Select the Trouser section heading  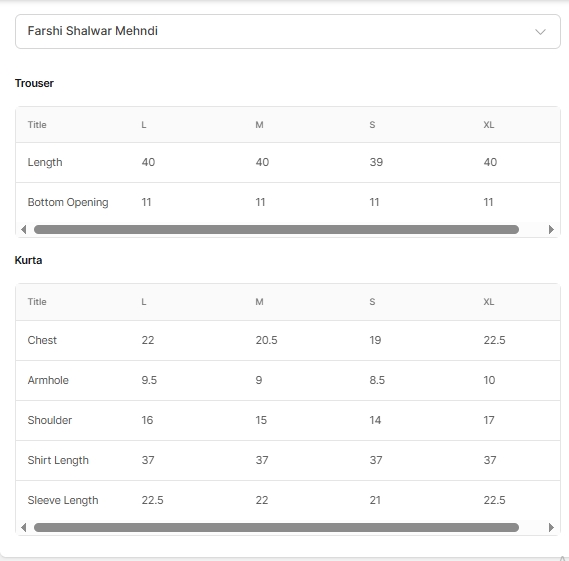point(34,83)
